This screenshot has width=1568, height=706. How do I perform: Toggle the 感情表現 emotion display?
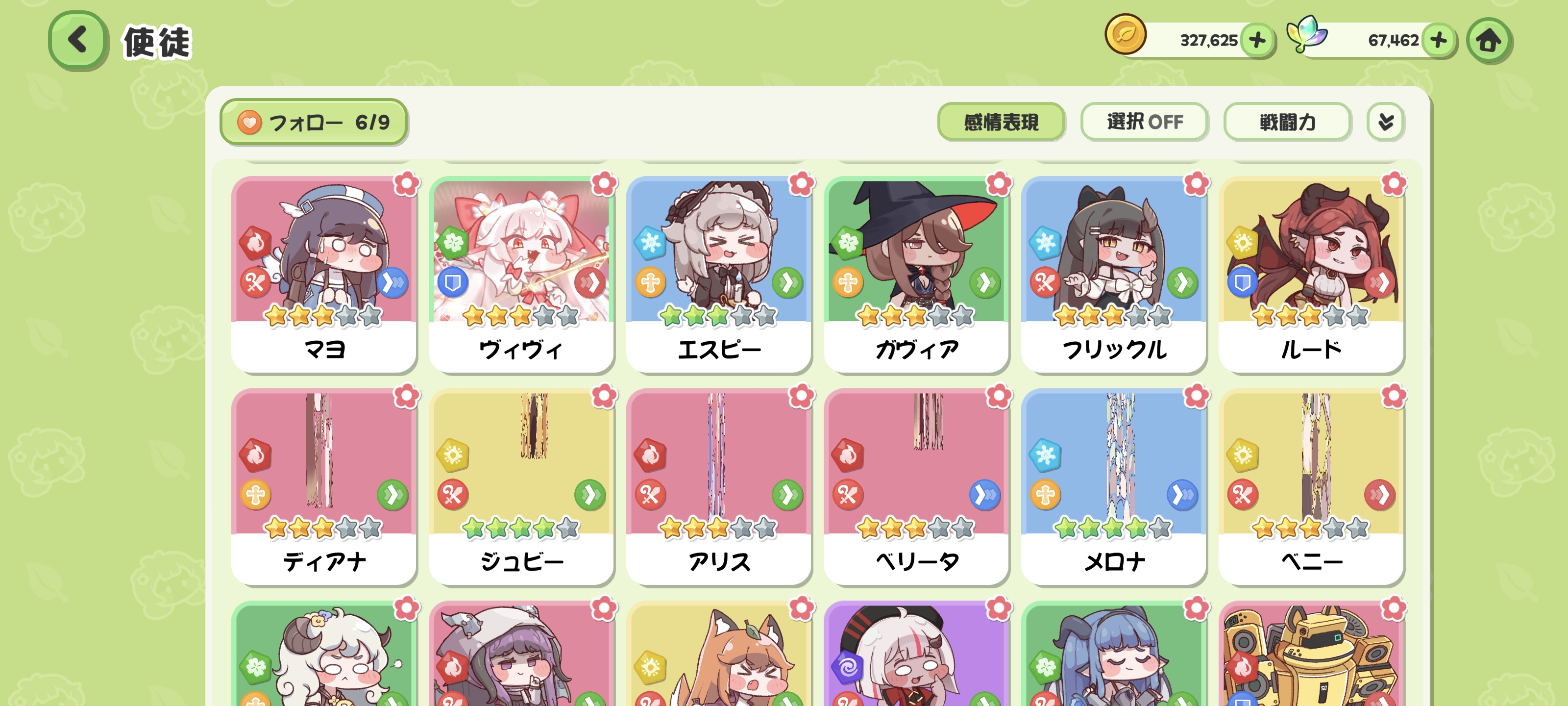pos(1001,123)
